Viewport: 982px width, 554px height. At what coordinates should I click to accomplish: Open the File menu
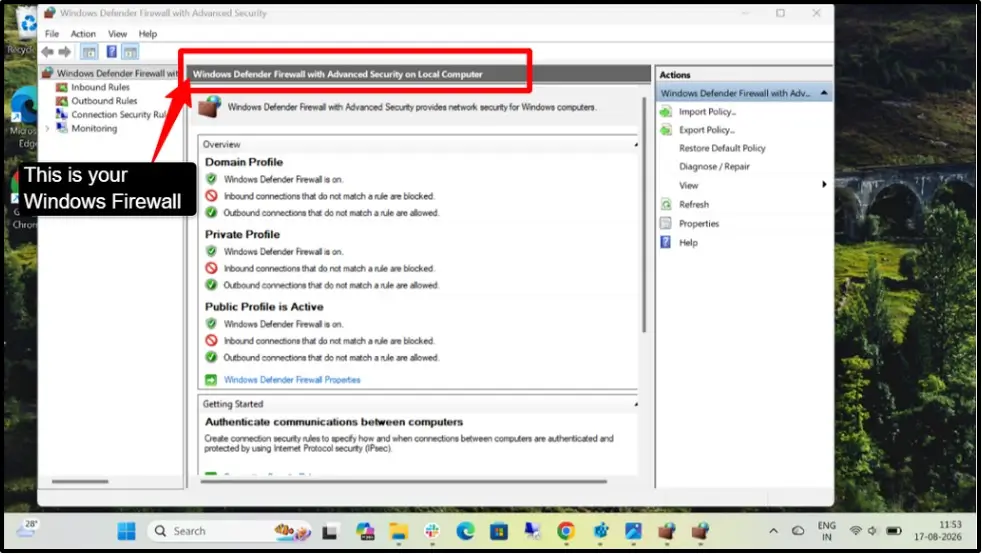click(52, 34)
